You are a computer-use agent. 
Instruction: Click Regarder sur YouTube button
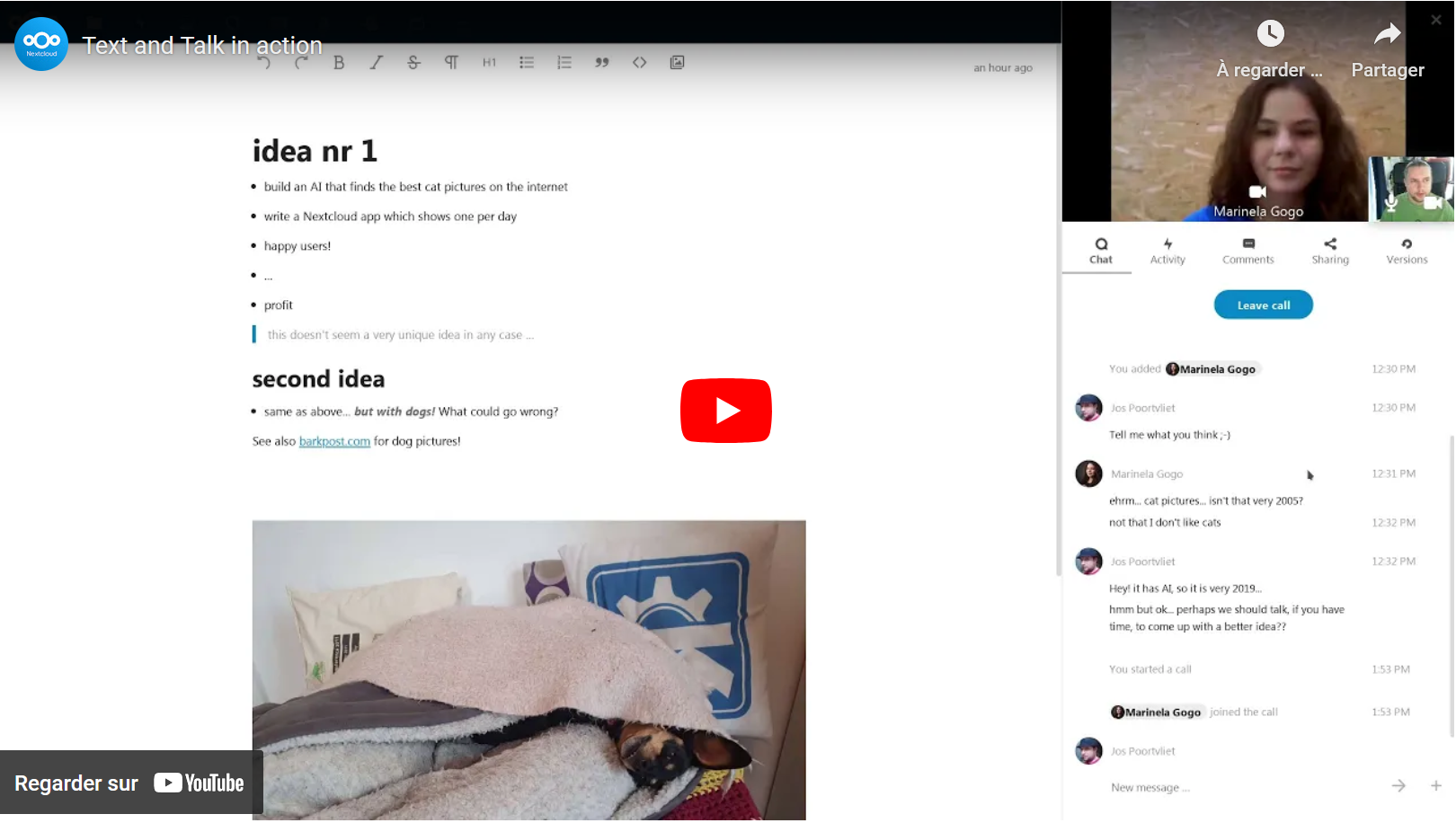[131, 783]
